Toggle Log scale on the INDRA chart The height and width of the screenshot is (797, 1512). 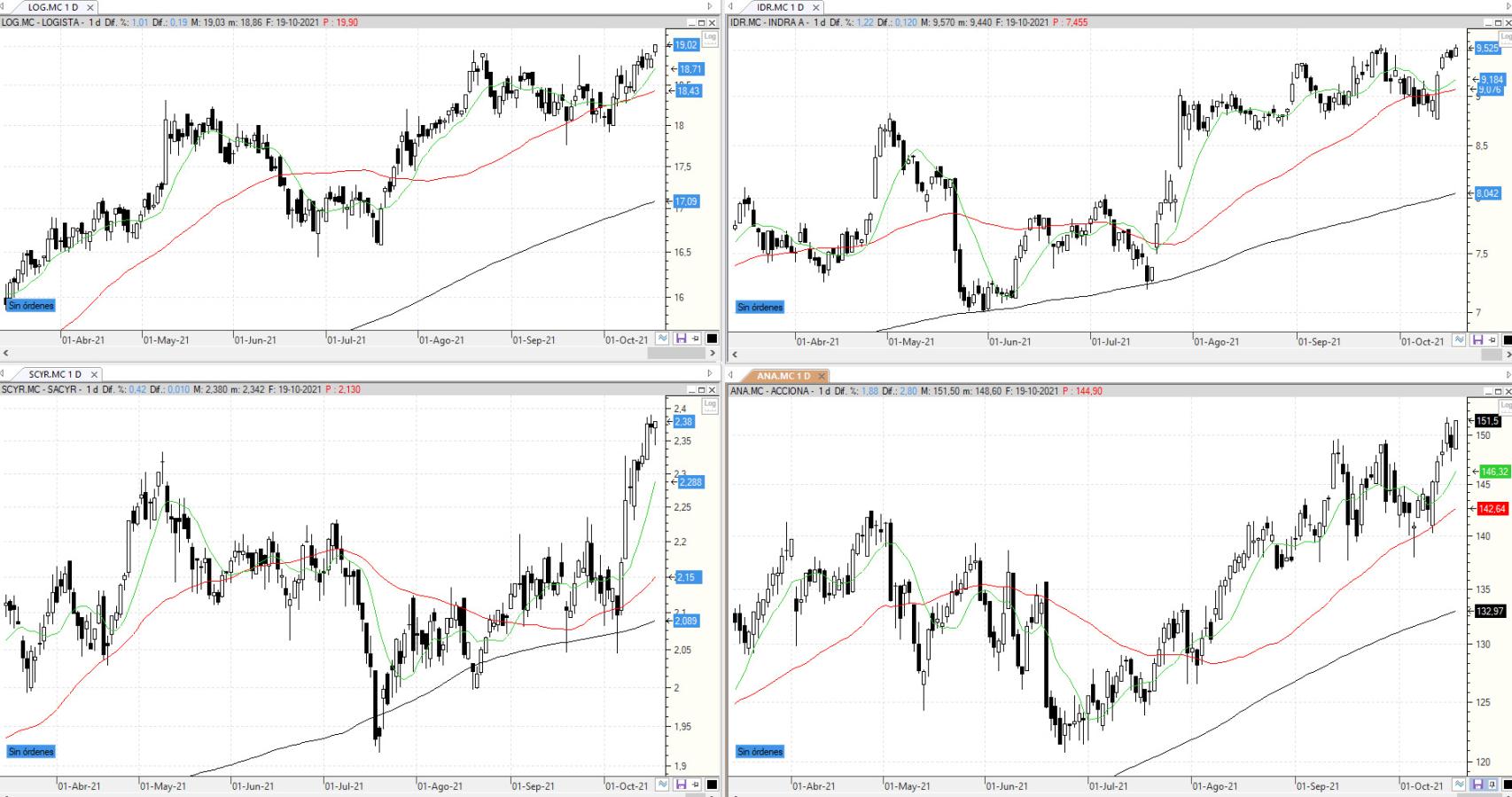1506,37
